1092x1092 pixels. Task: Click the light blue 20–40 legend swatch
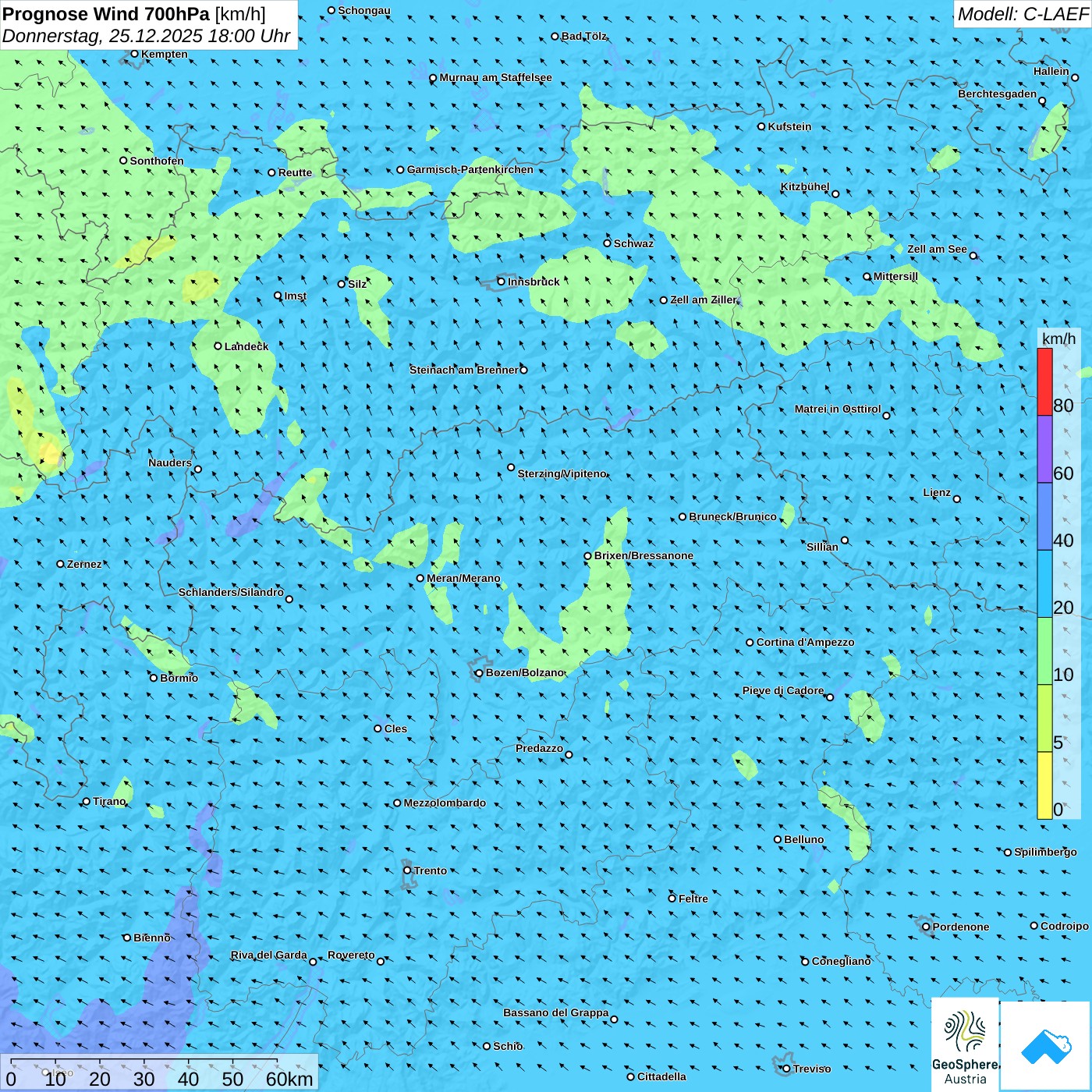(1044, 584)
